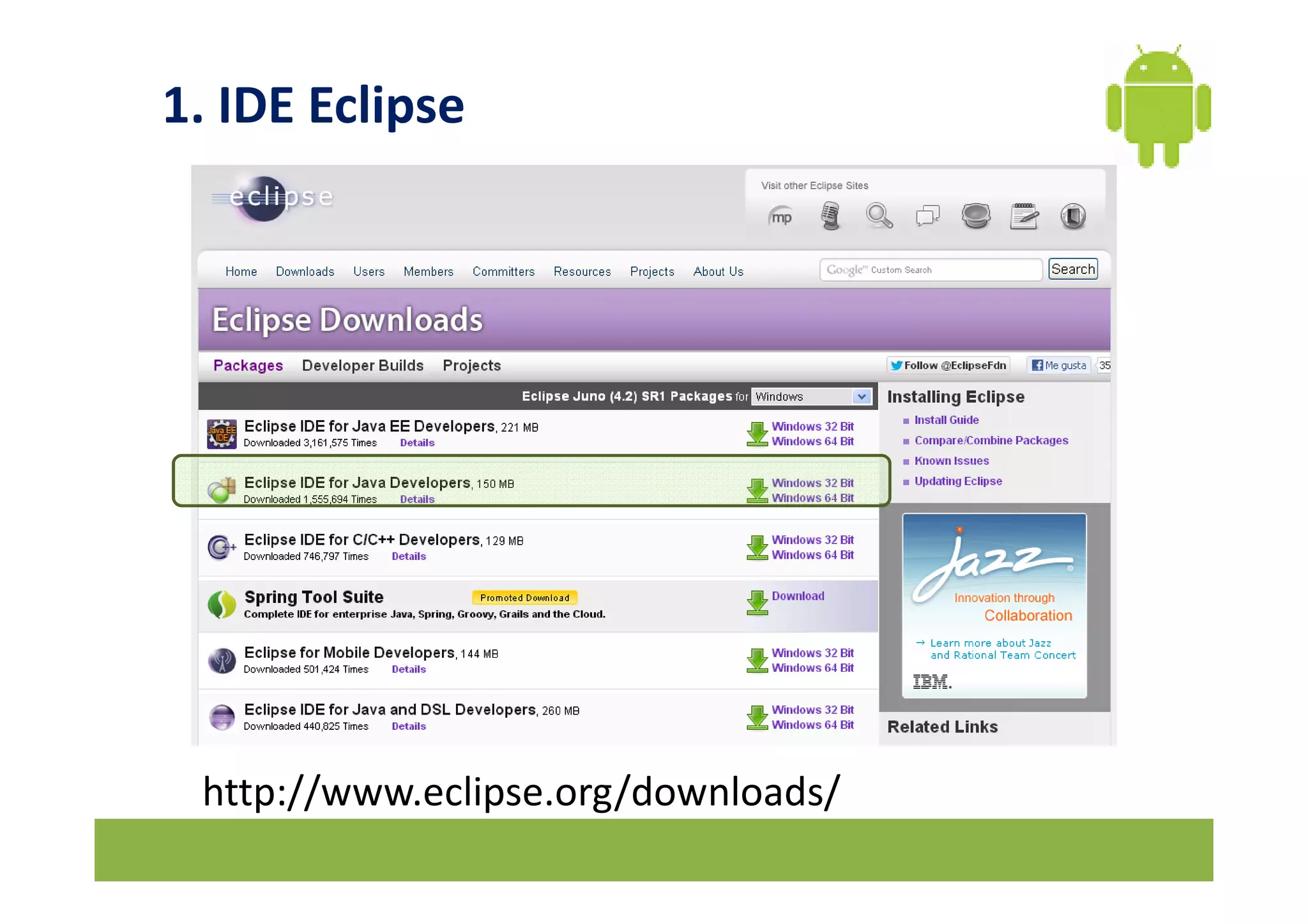Click the Eclipse Marketplace 'mp' icon
Viewport: 1308px width, 924px height.
(780, 217)
